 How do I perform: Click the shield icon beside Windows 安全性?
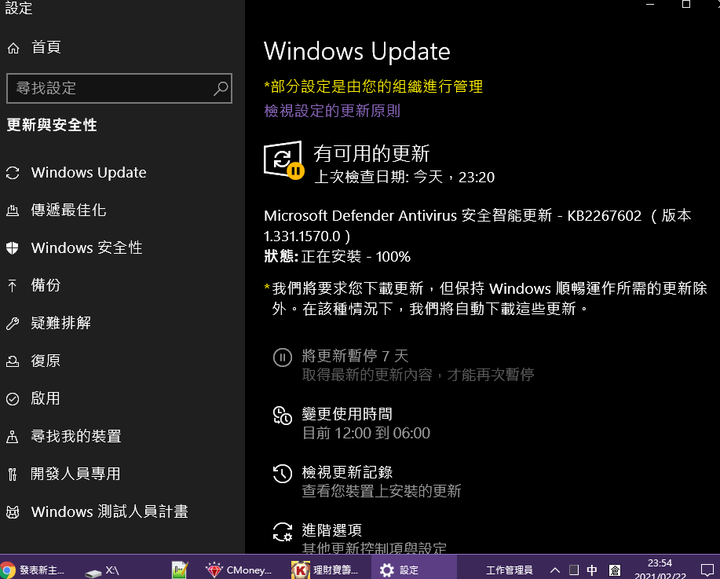[x=13, y=248]
